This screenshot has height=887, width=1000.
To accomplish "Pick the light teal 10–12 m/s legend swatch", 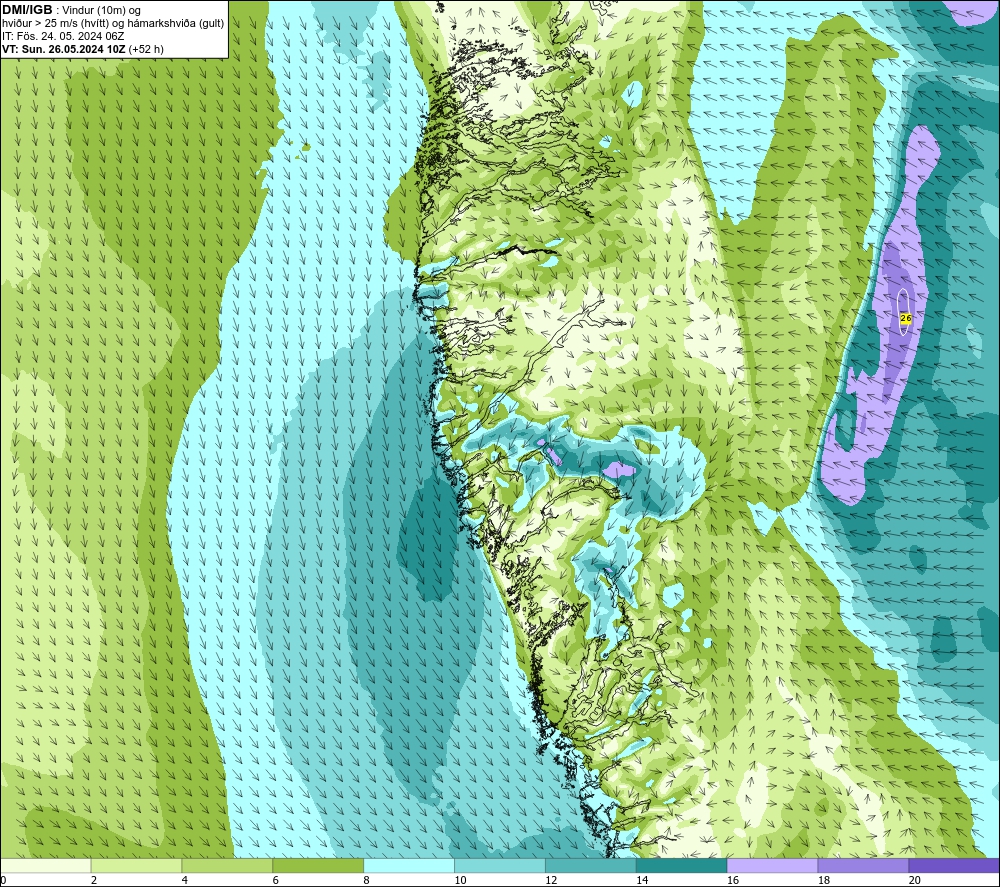I will point(500,865).
